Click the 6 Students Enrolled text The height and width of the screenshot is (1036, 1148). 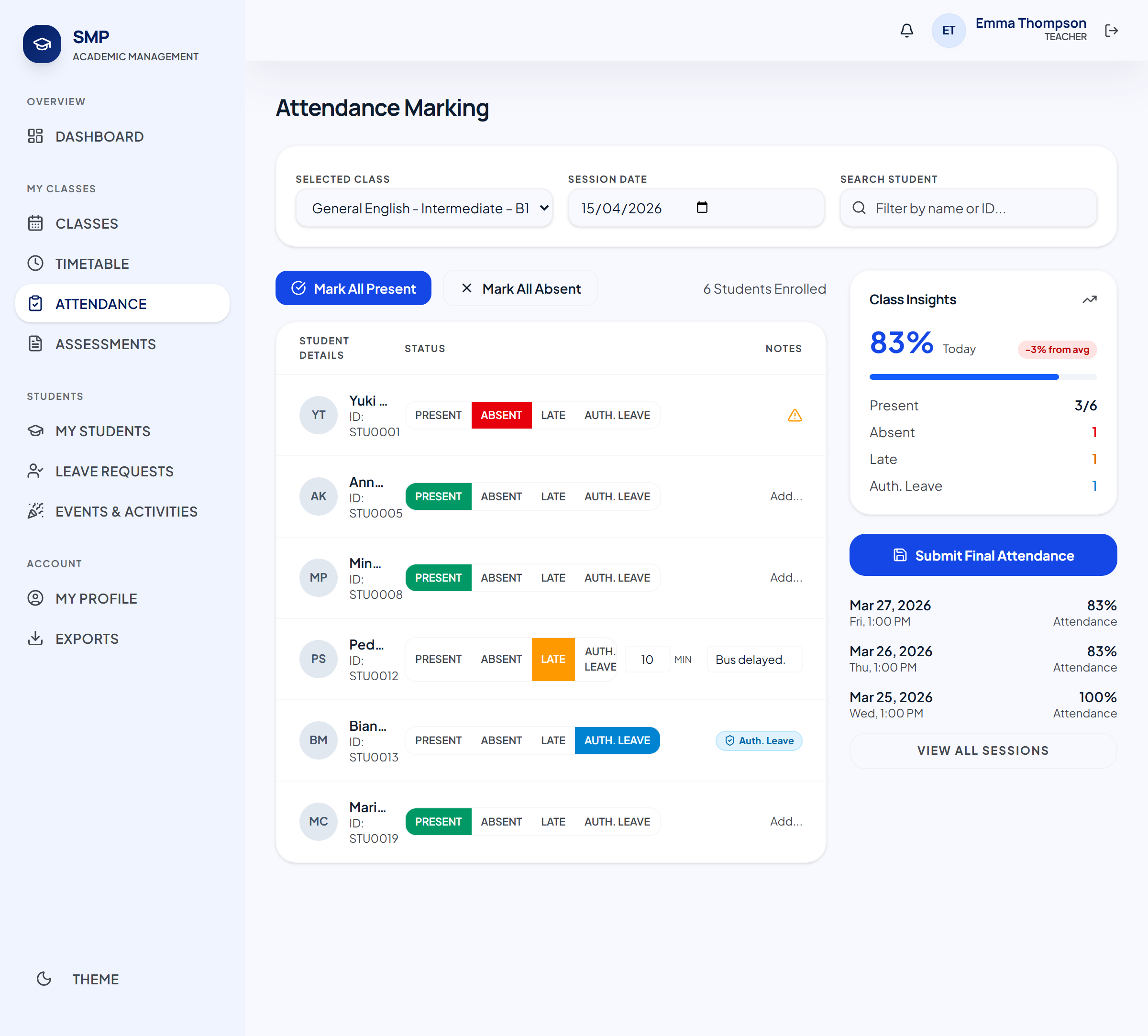pos(764,288)
